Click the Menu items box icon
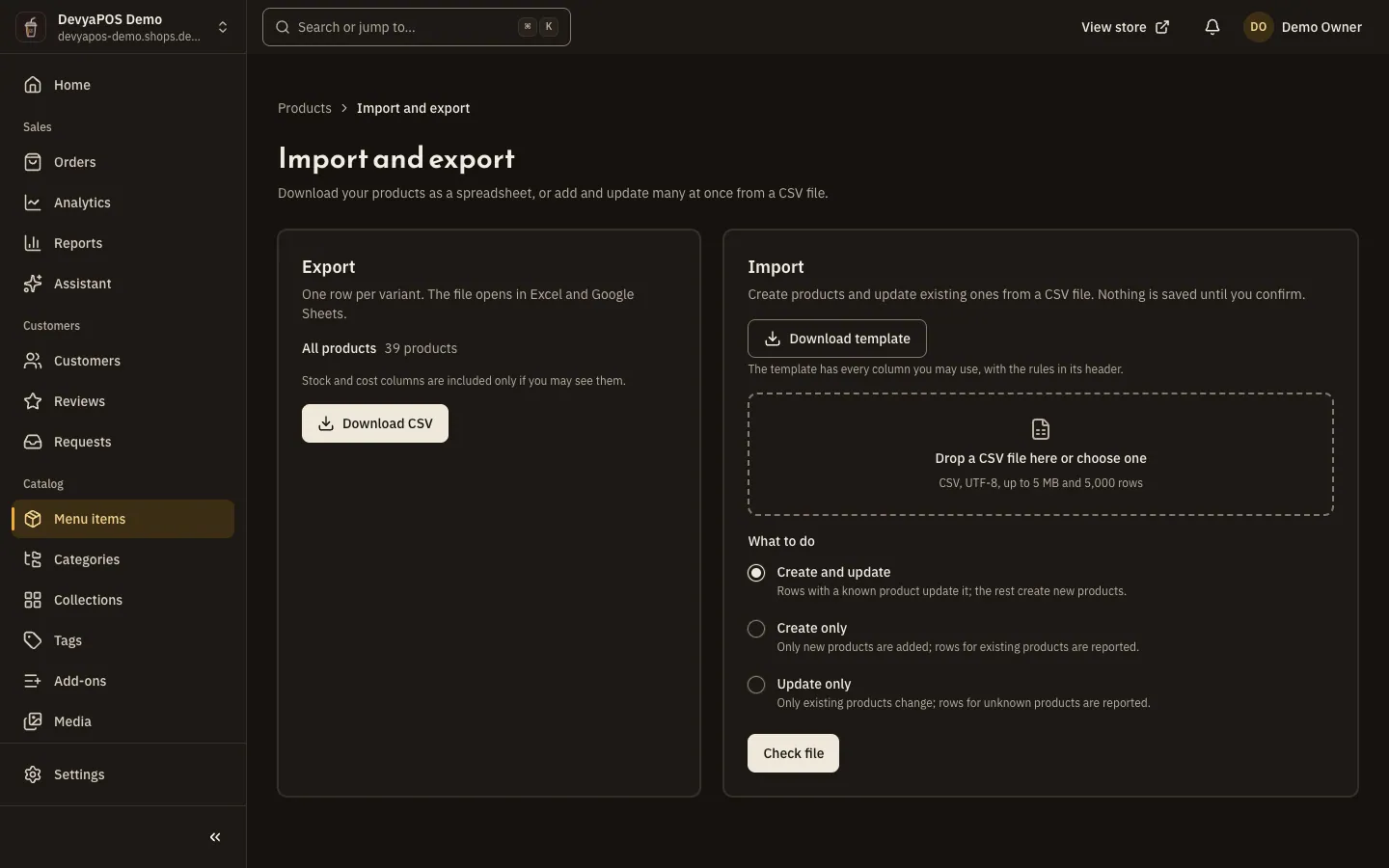Screen dimensions: 1389x868 click(x=33, y=519)
